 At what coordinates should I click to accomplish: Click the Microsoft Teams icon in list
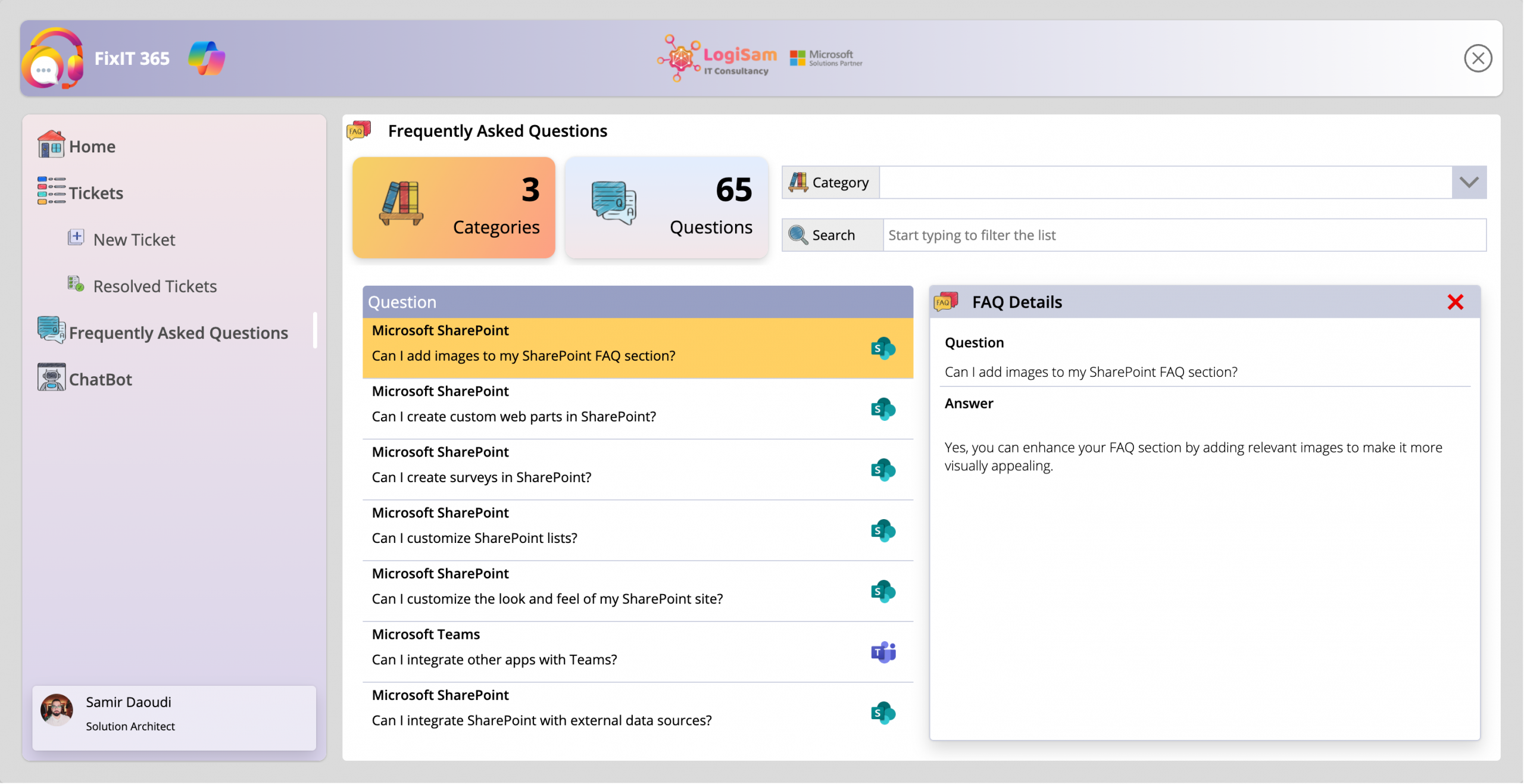[x=883, y=652]
